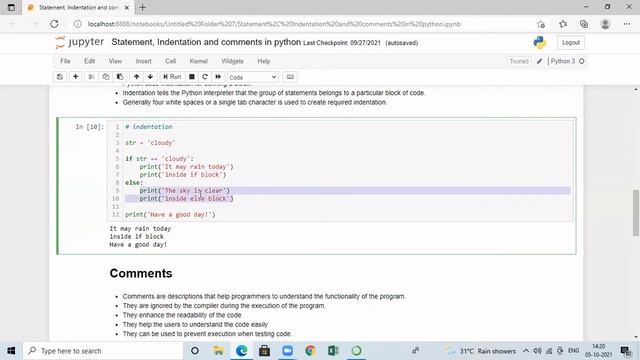Open File Explorer from taskbar
The height and width of the screenshot is (360, 640).
(x=218, y=351)
